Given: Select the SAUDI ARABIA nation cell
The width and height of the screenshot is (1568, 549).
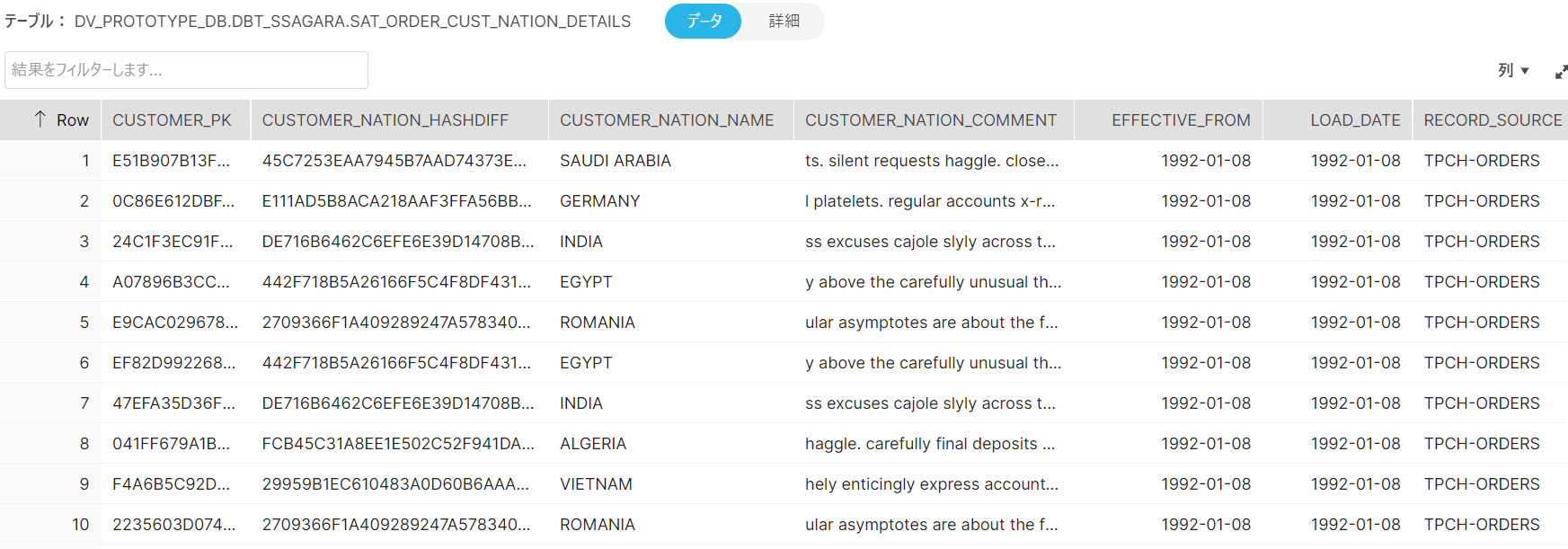Looking at the screenshot, I should coord(616,161).
